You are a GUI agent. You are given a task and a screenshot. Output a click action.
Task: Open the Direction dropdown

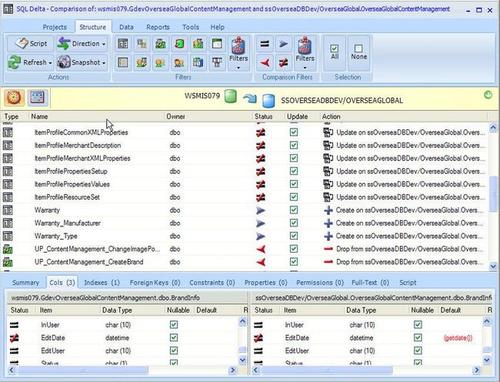click(x=82, y=43)
